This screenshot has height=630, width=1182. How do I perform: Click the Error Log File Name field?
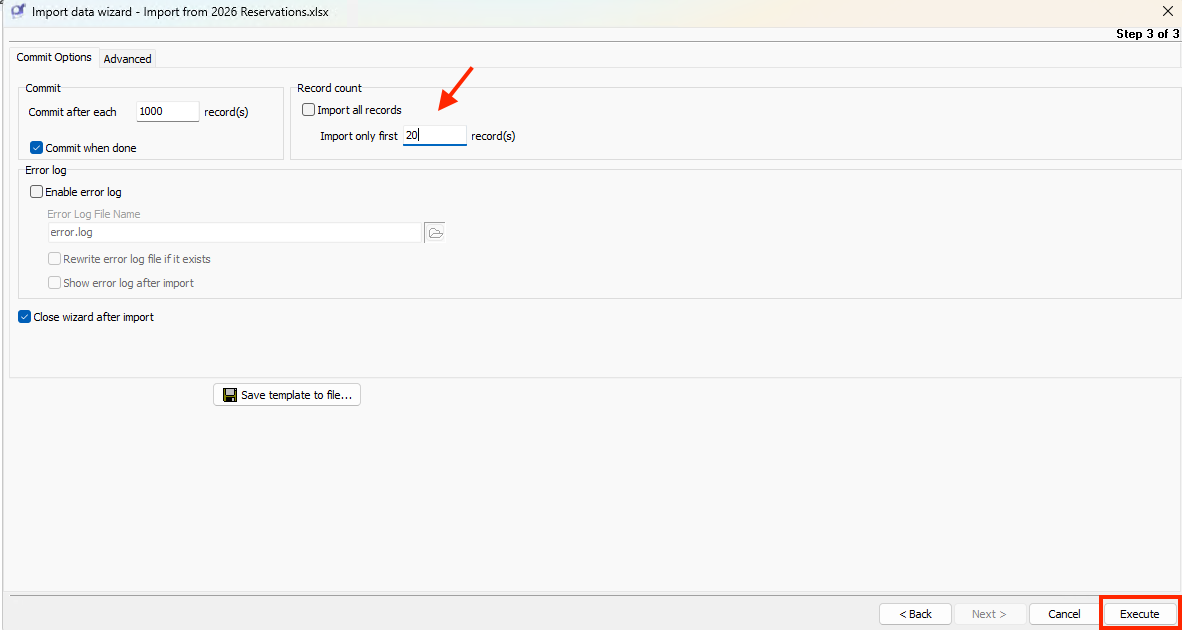point(234,233)
